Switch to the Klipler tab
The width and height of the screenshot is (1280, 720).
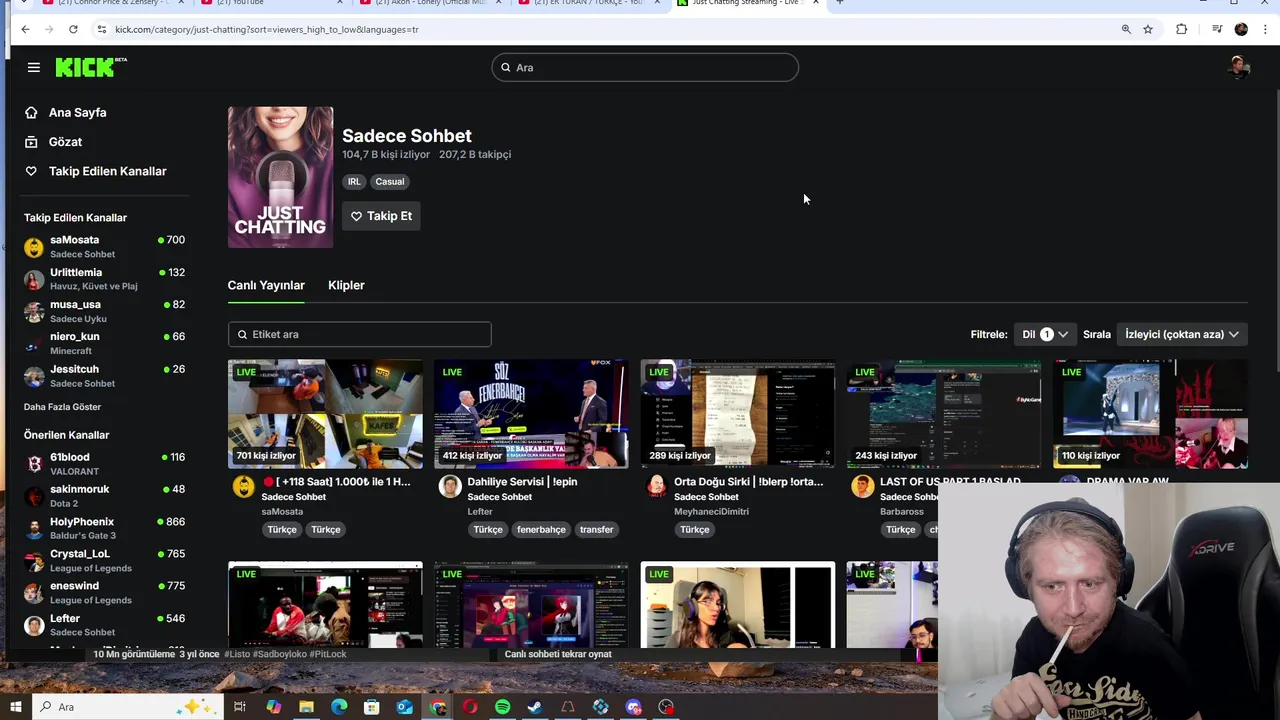[346, 285]
